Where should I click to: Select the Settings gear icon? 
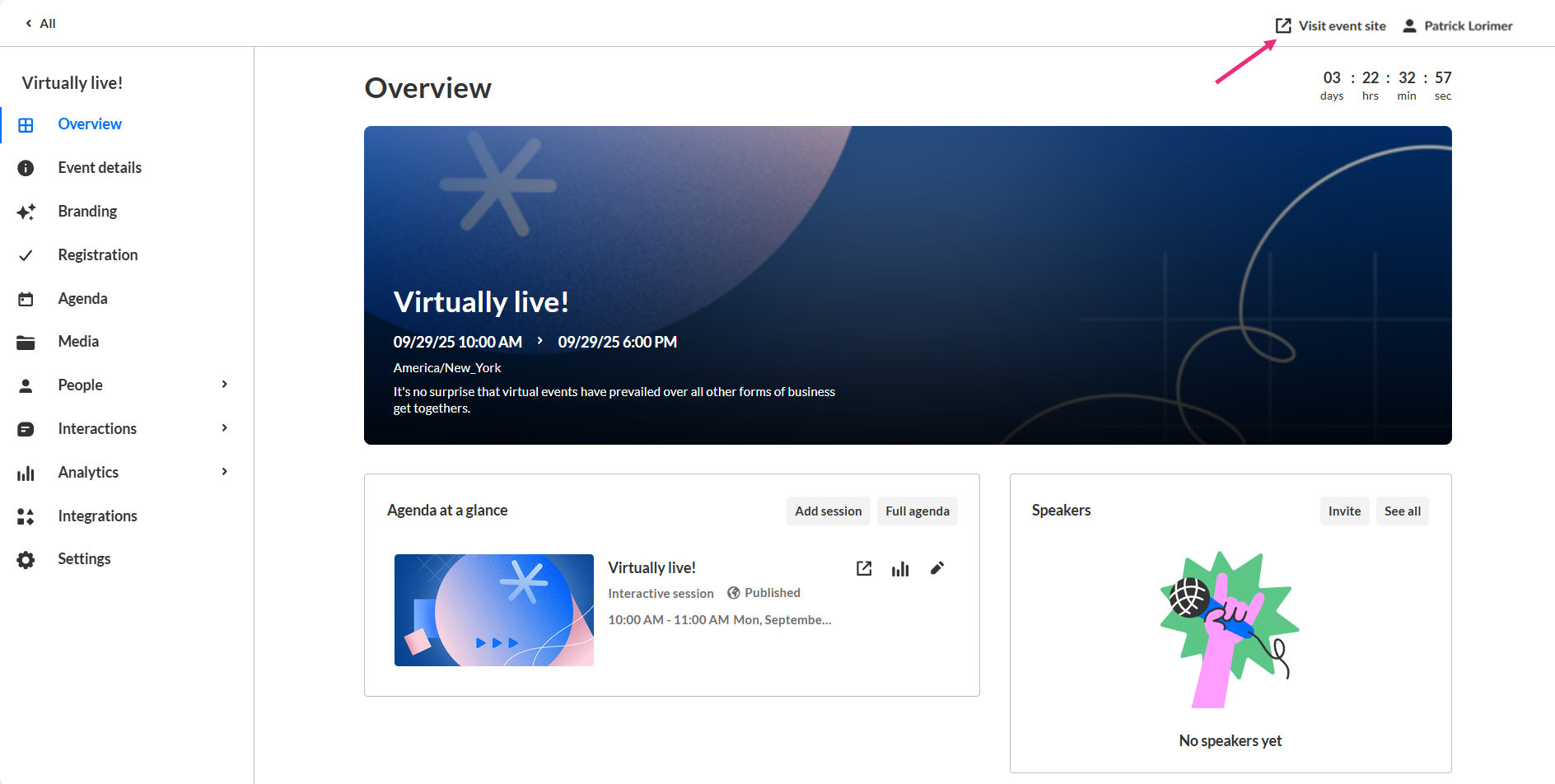(x=26, y=560)
